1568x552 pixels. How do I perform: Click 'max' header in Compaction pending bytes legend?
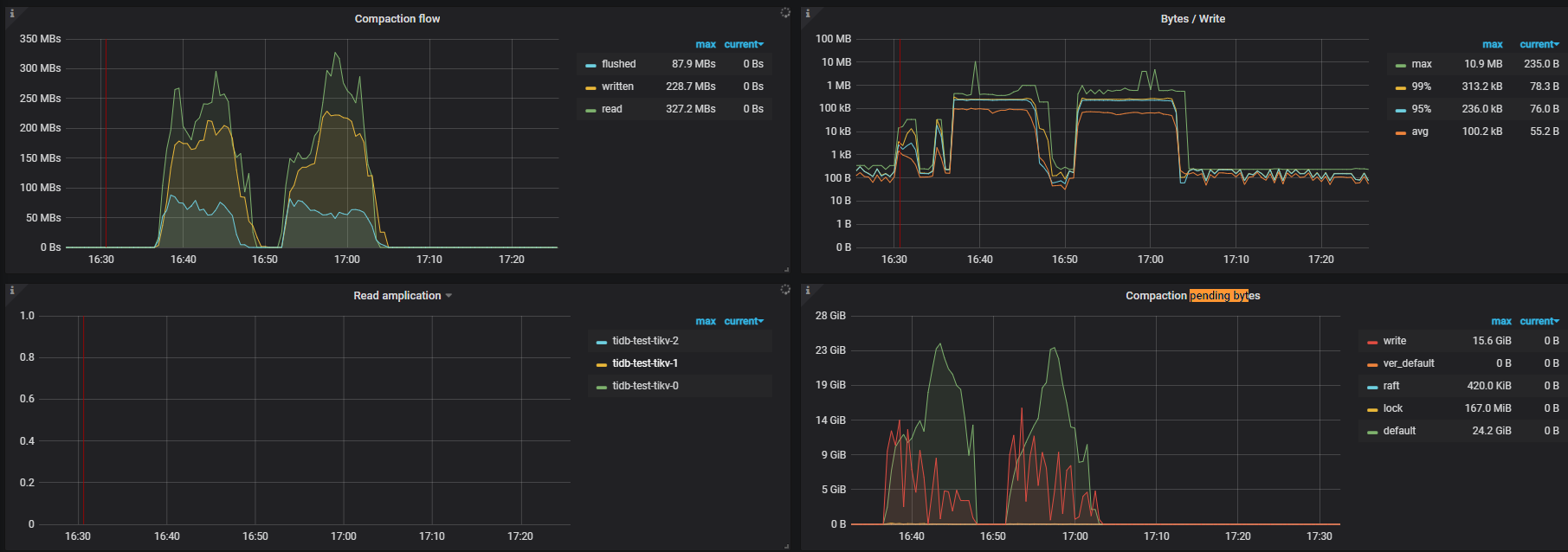1500,321
